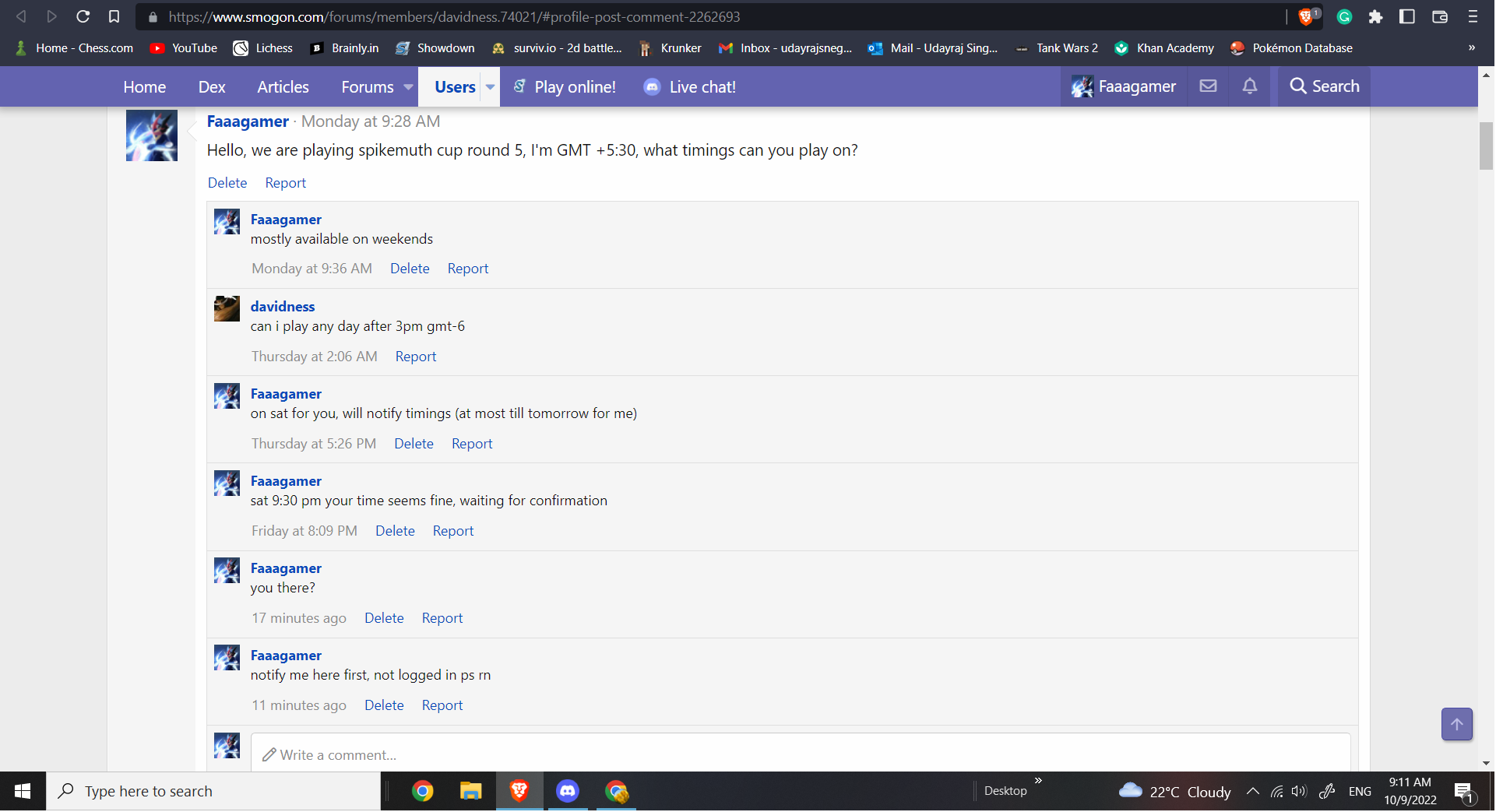The width and height of the screenshot is (1496, 812).
Task: Open the Brave wallet icon
Action: pos(1439,16)
